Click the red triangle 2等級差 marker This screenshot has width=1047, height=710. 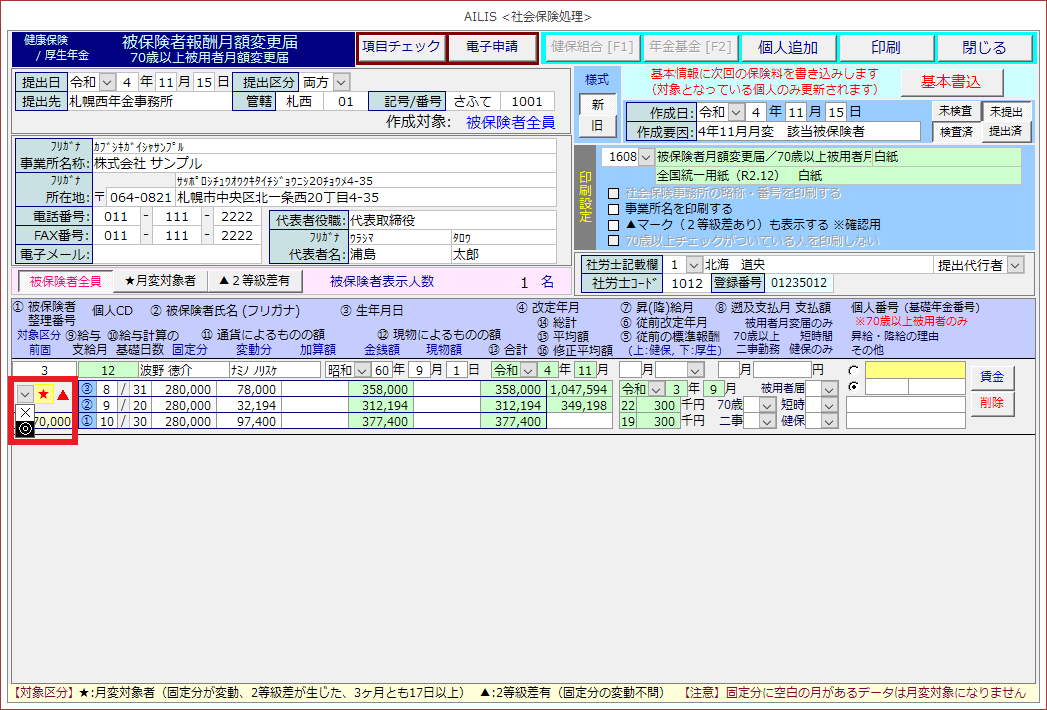[x=62, y=394]
